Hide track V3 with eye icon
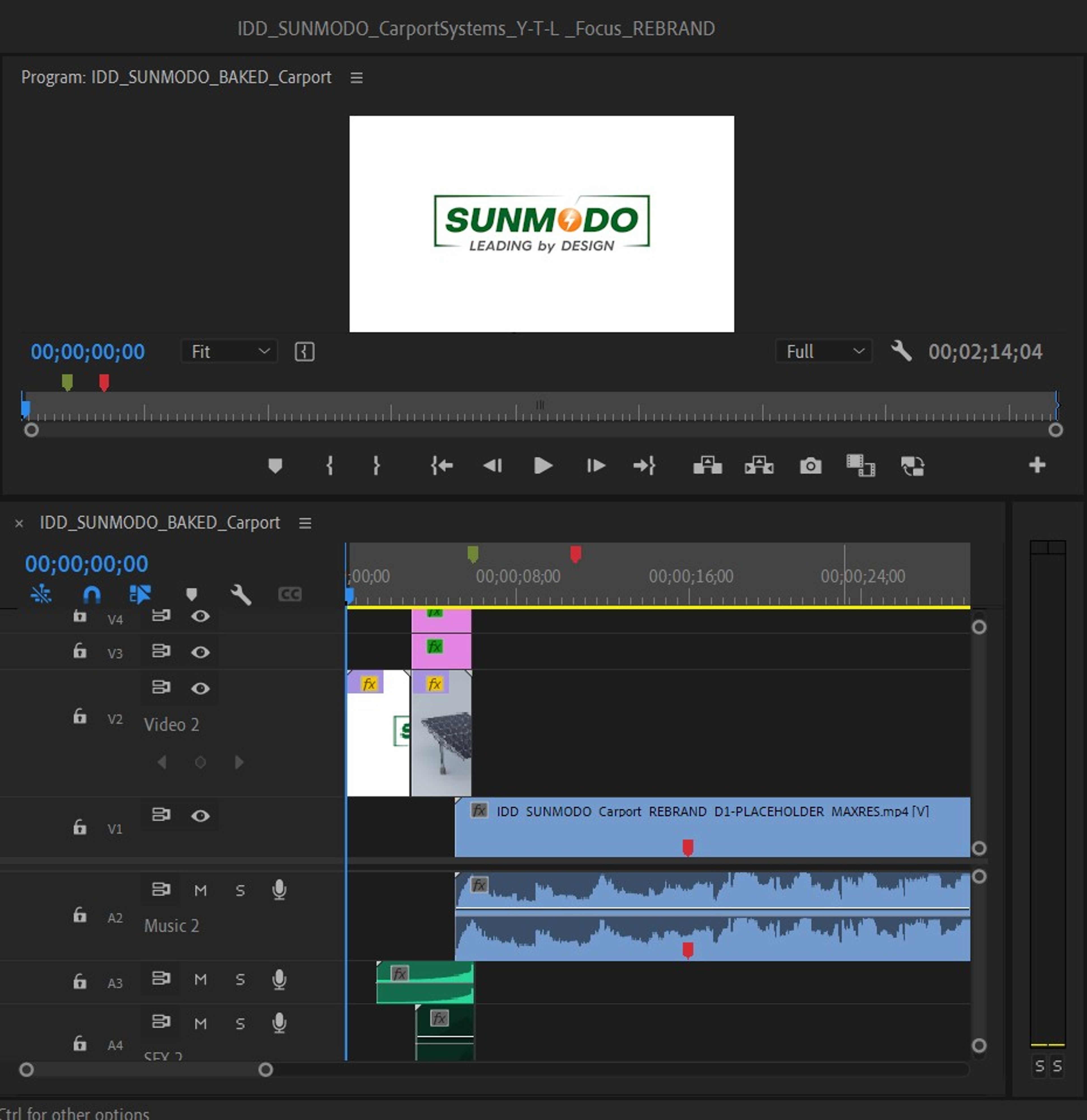Viewport: 1087px width, 1120px height. tap(200, 652)
